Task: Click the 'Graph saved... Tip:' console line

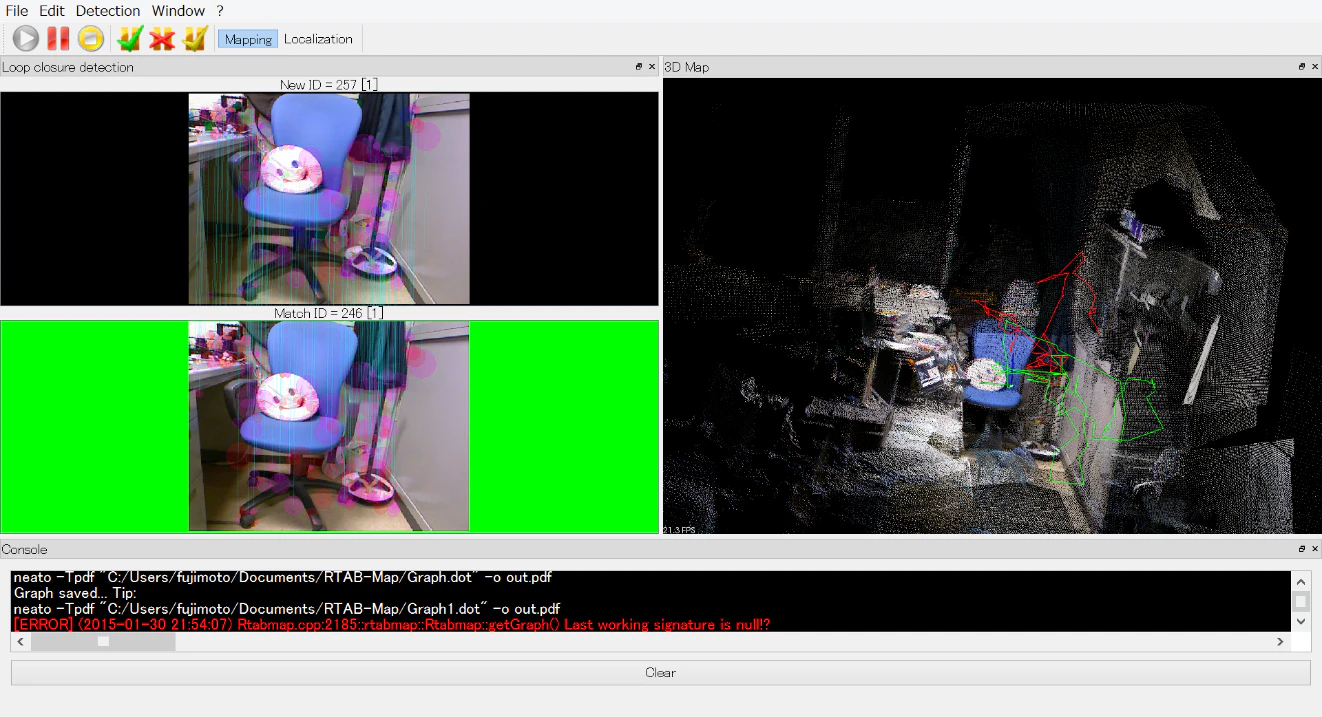Action: click(75, 593)
